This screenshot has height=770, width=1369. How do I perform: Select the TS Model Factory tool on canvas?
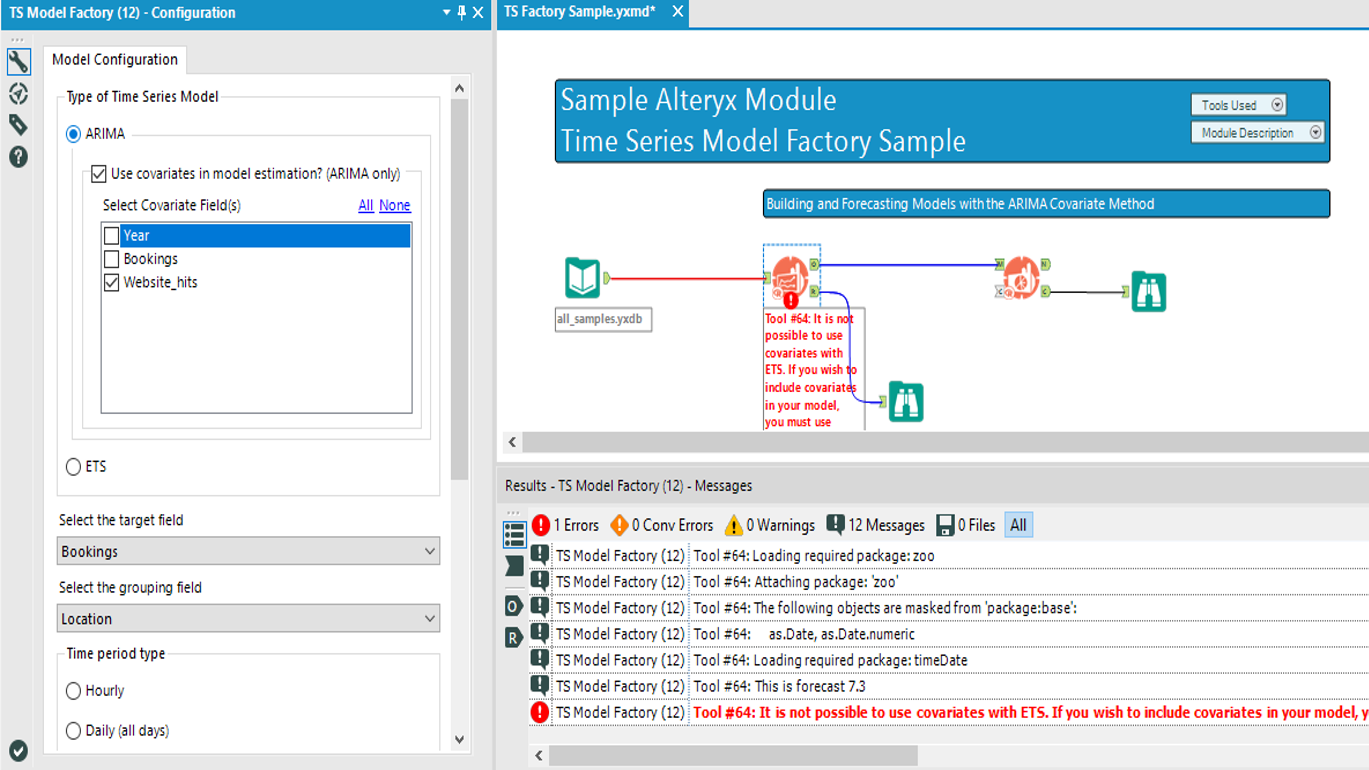[x=790, y=277]
